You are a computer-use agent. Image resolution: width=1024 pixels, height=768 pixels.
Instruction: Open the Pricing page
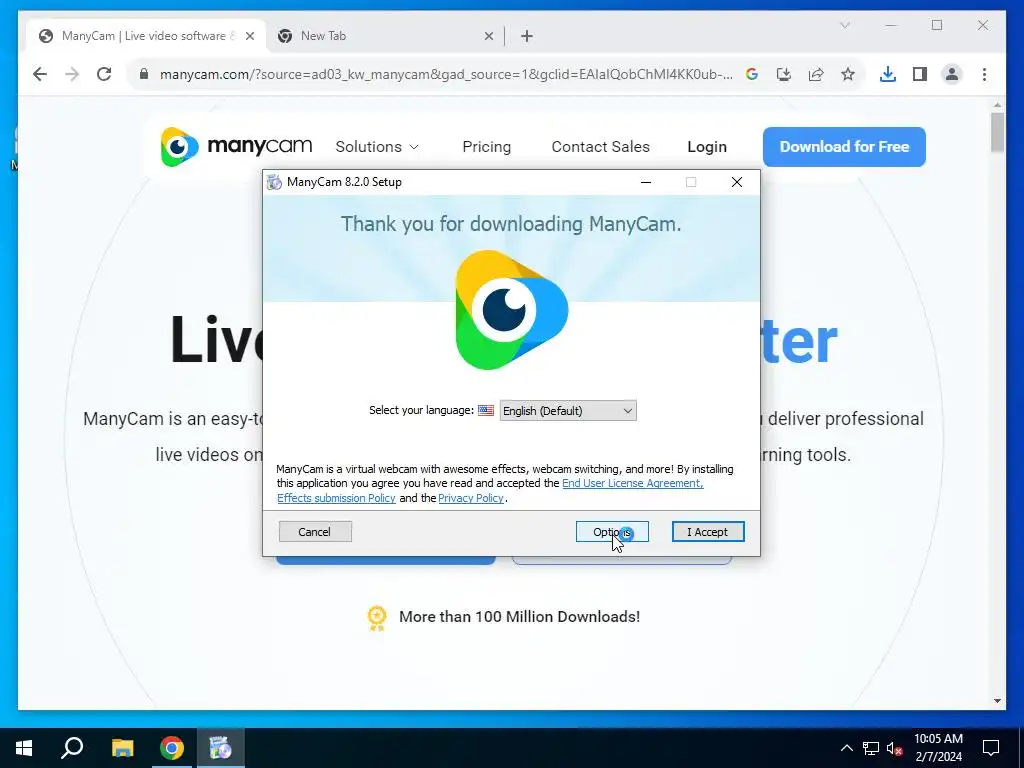coord(487,147)
